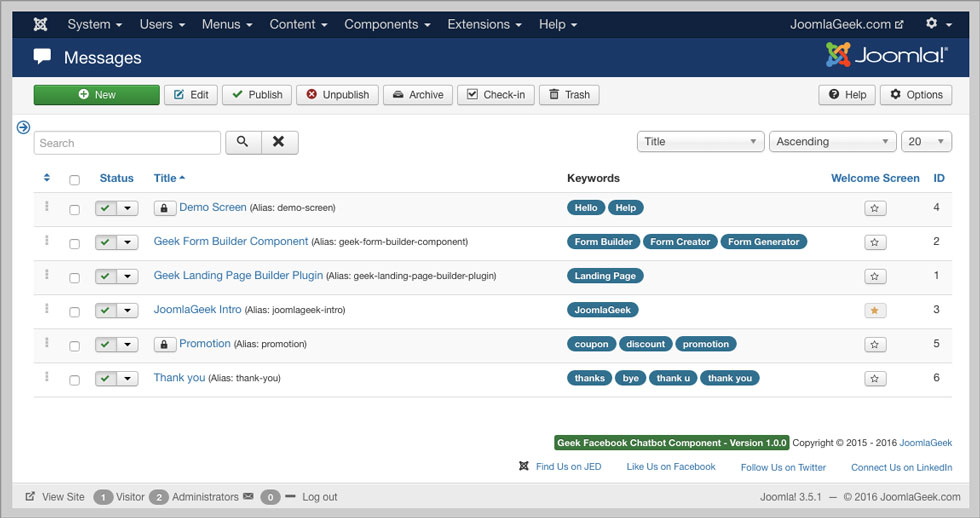Set Demo Screen as welcome screen star
This screenshot has height=518, width=980.
pos(874,208)
